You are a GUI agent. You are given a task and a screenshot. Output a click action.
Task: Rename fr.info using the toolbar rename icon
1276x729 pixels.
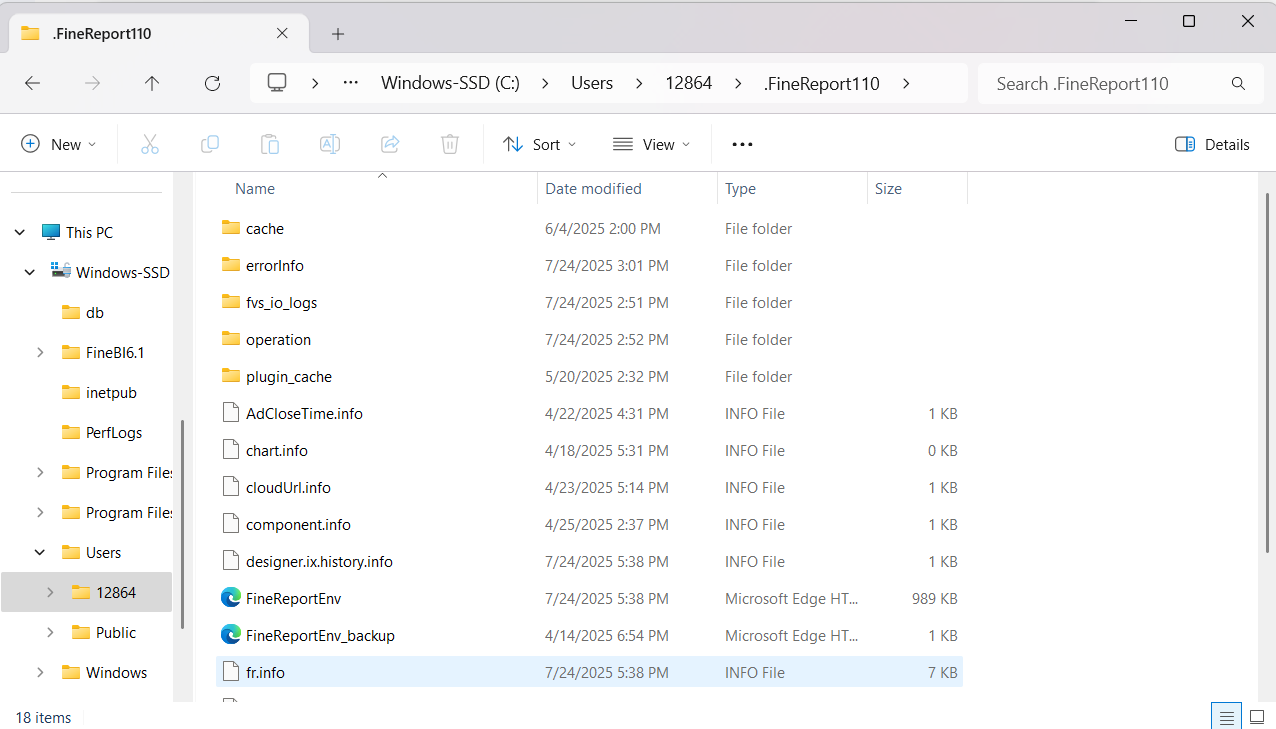pyautogui.click(x=330, y=144)
